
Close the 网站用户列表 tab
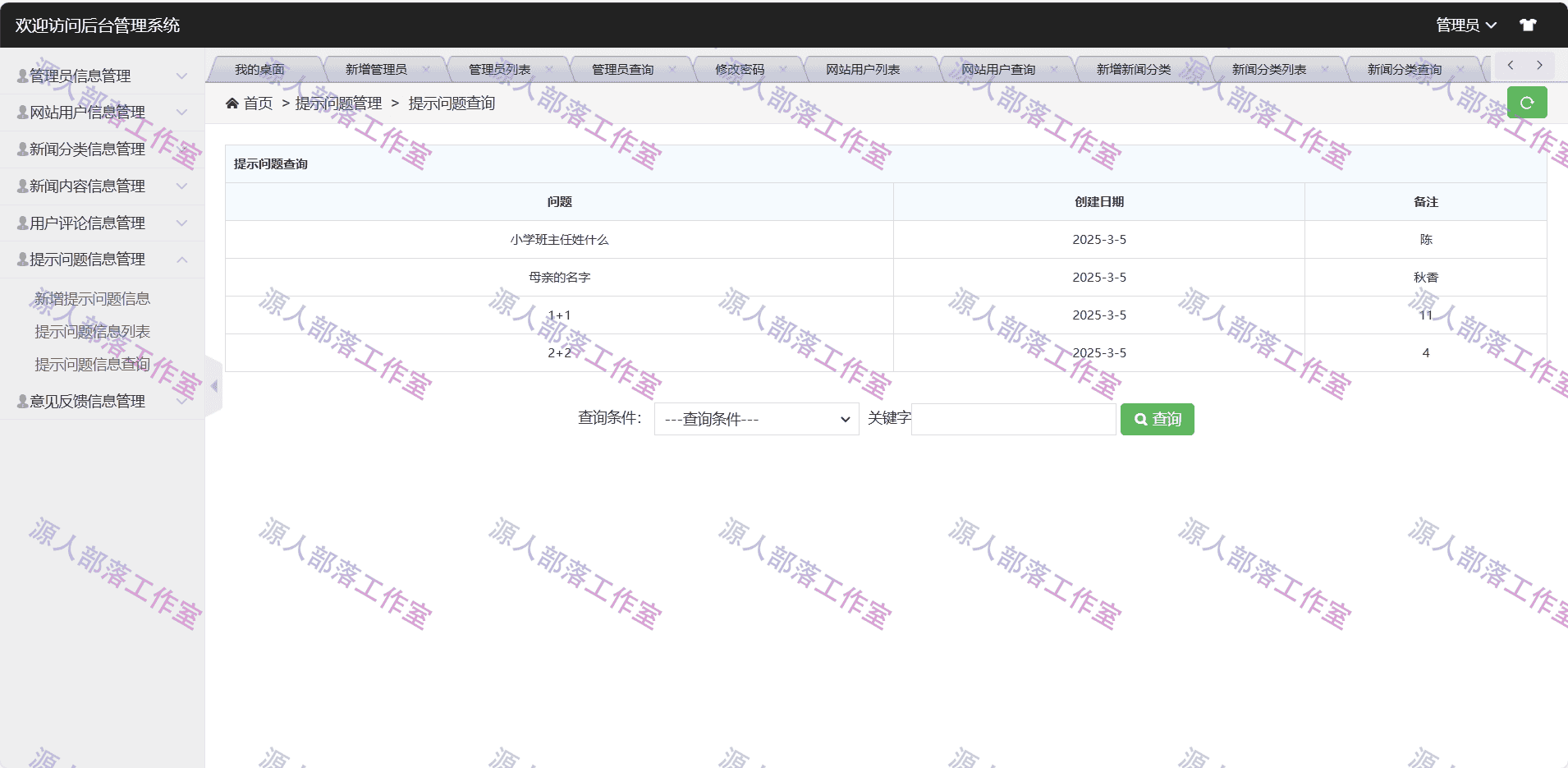[x=919, y=69]
